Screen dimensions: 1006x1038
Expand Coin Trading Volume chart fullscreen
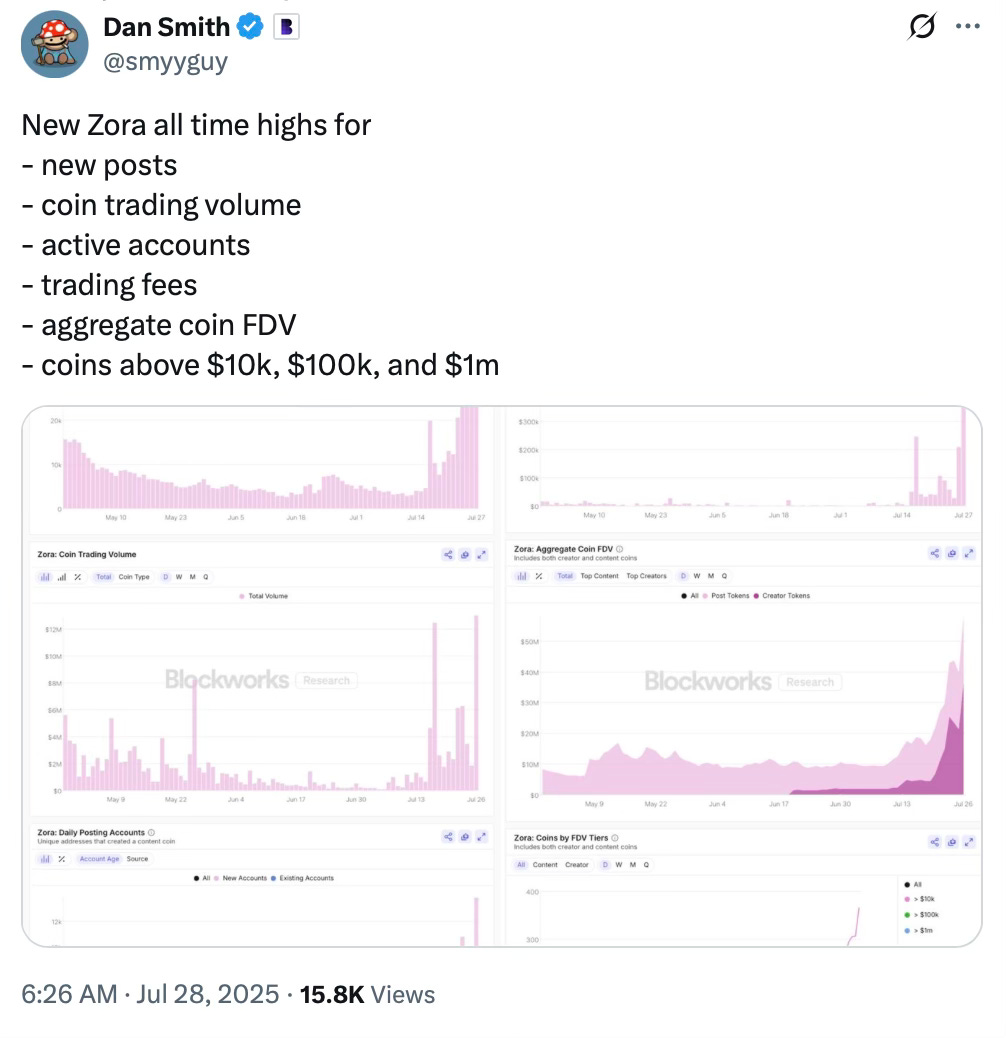[481, 555]
